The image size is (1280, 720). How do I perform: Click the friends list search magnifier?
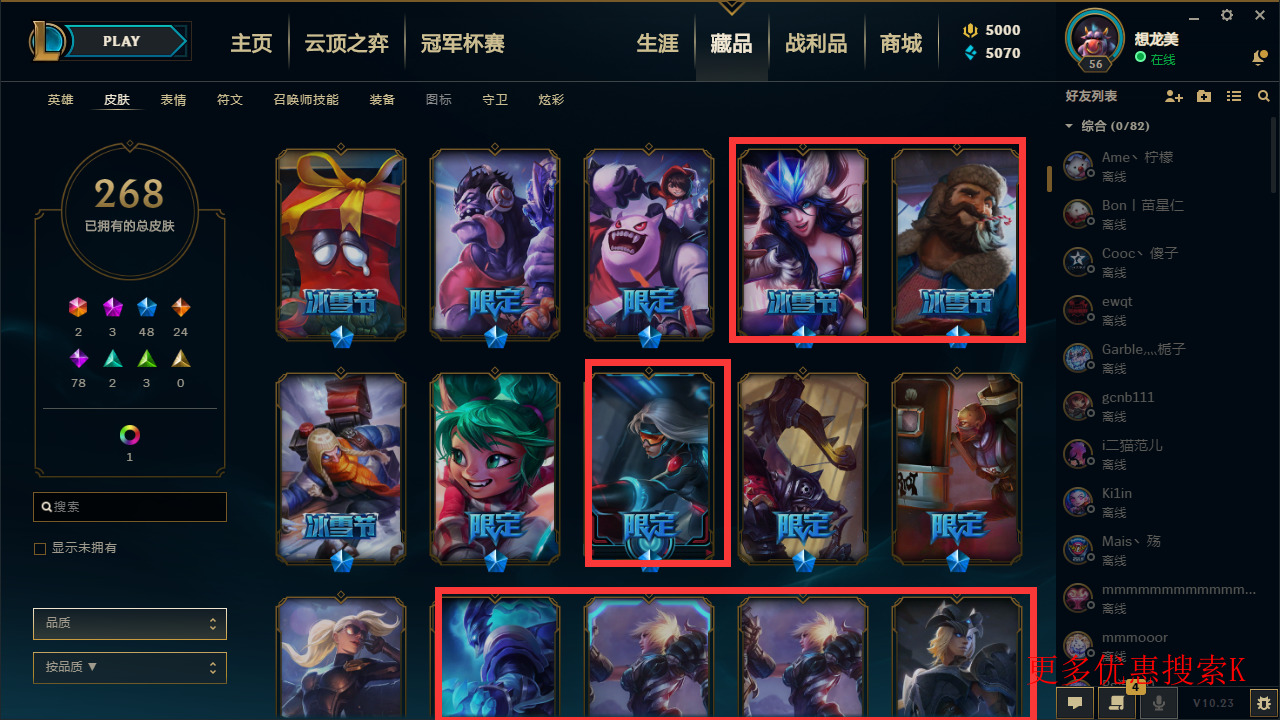(x=1264, y=96)
